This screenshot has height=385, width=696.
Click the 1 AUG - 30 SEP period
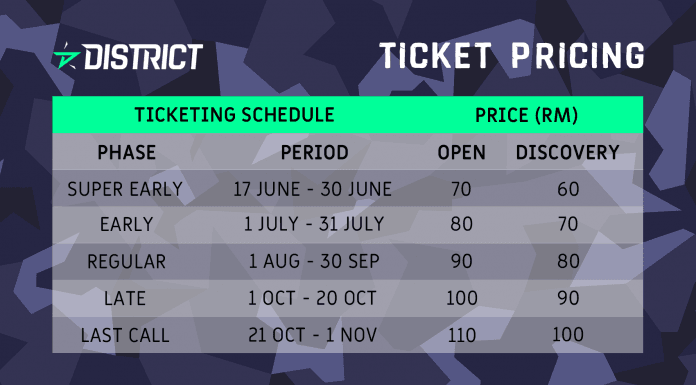point(314,261)
